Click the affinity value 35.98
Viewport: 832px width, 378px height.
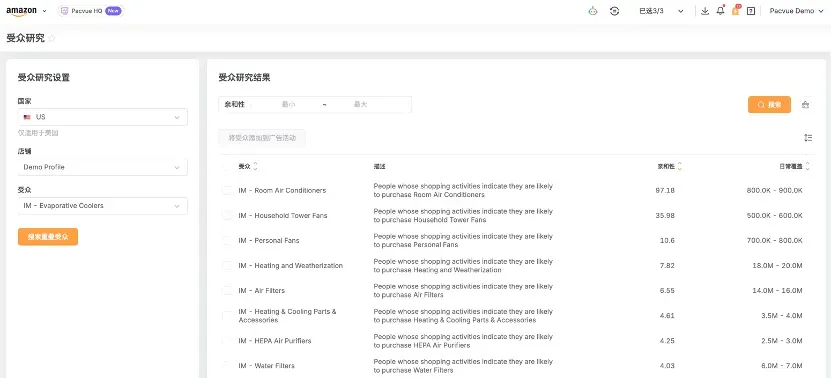click(665, 216)
